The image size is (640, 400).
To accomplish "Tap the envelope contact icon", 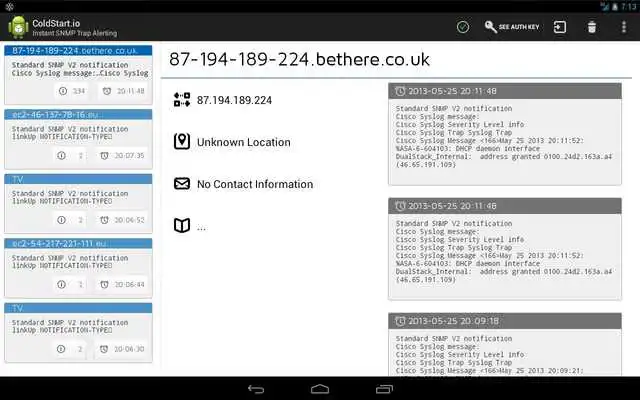I will coord(182,184).
